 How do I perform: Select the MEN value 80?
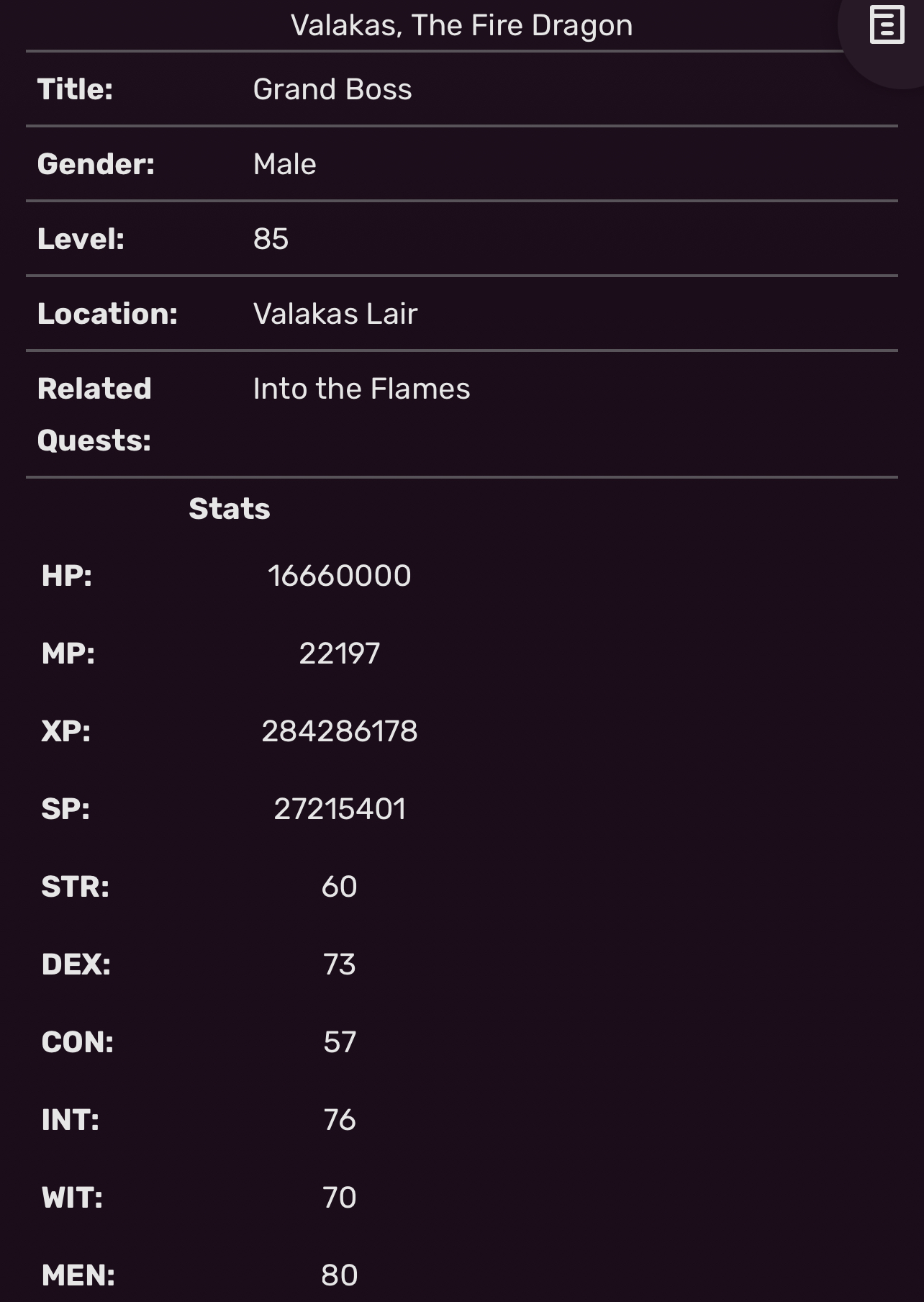340,1275
